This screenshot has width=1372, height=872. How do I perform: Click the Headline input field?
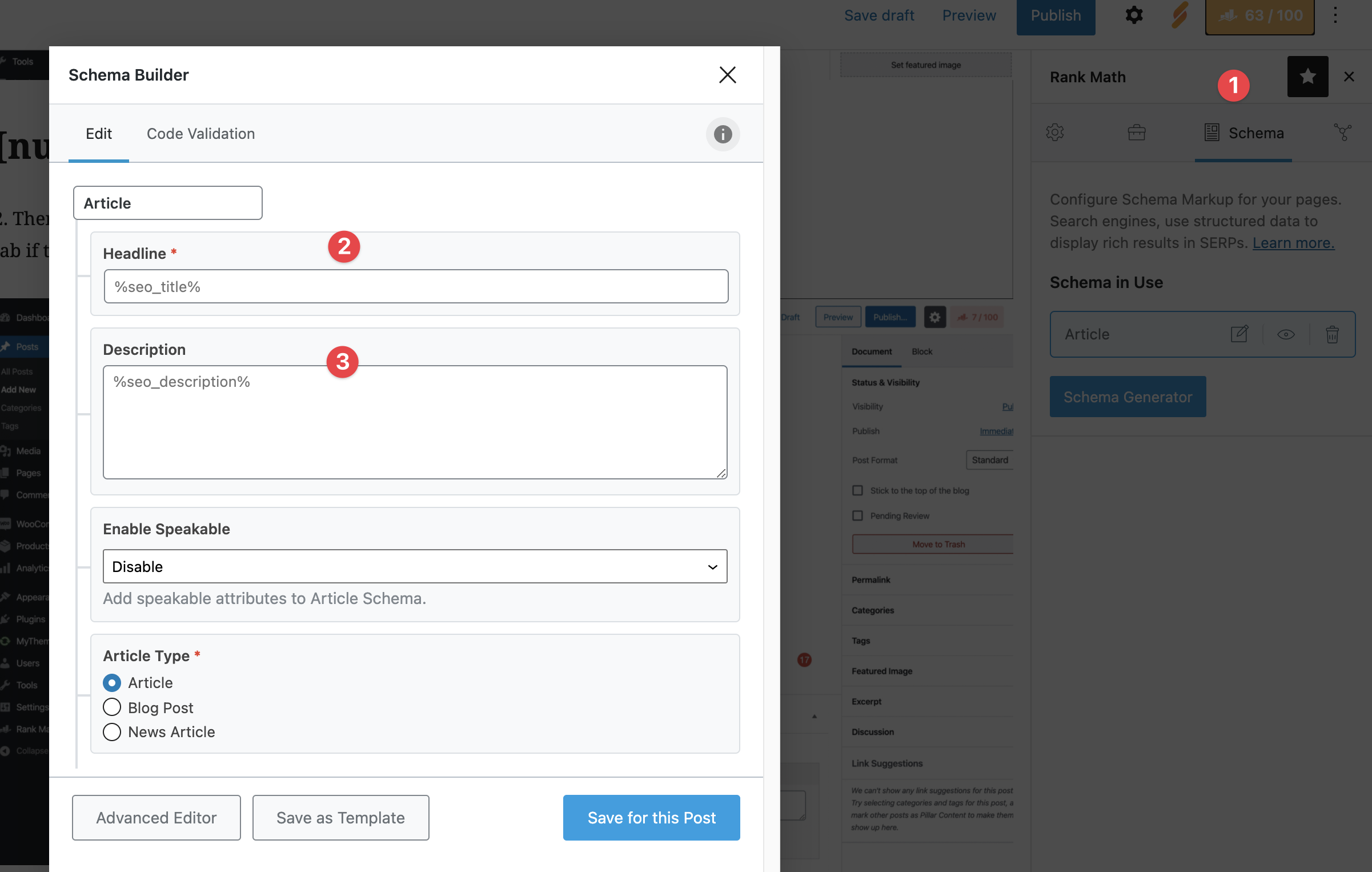(414, 286)
